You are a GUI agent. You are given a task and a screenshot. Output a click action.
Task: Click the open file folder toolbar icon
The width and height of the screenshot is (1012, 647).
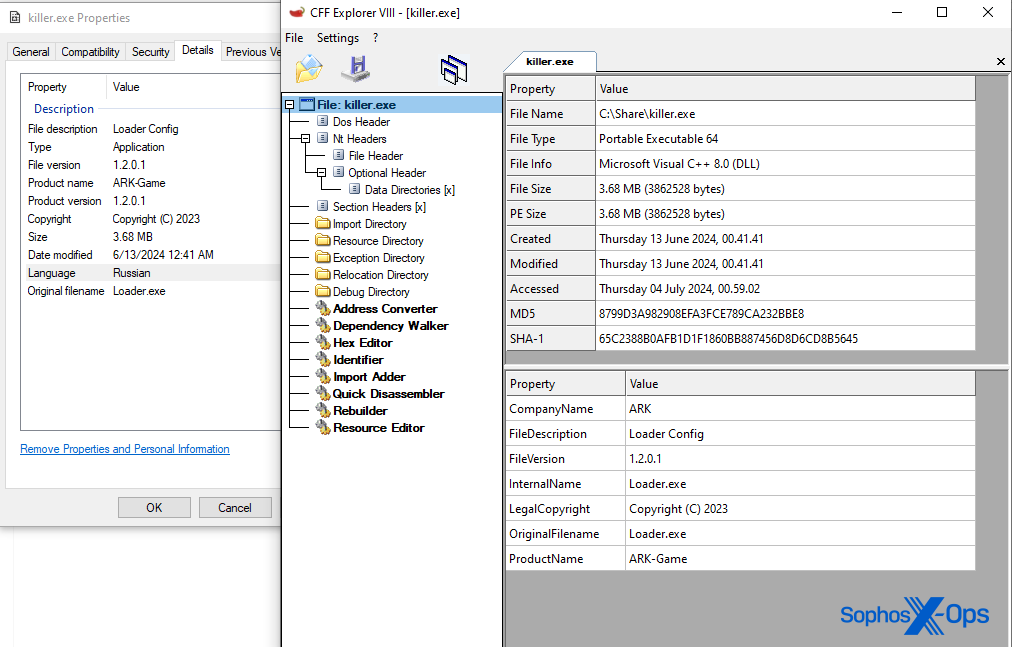[309, 68]
